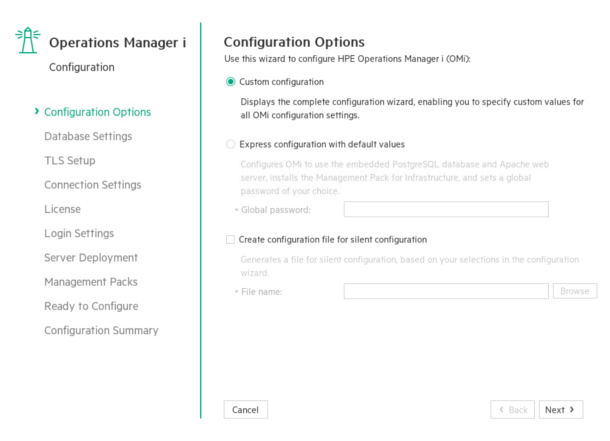This screenshot has height=441, width=610.
Task: Click the lighthouse logo icon
Action: 28,40
